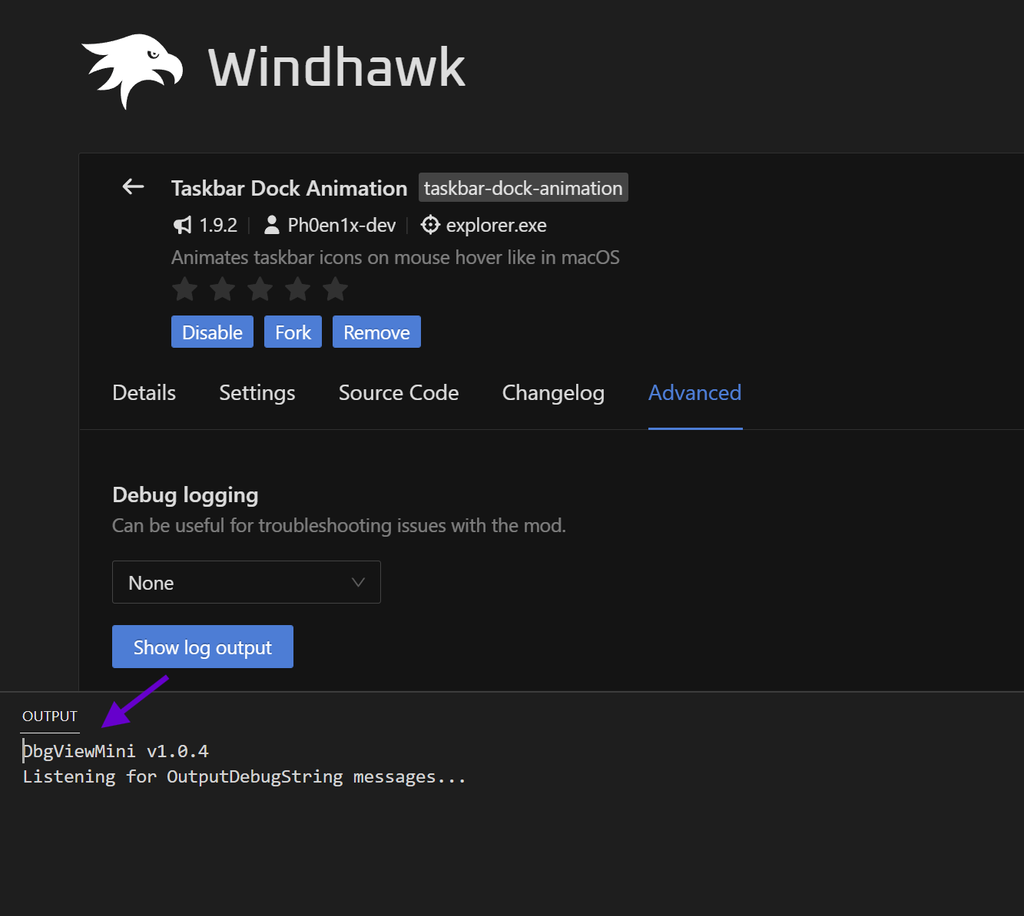Click the Windhawk eagle logo
1024x916 pixels.
pyautogui.click(x=133, y=70)
